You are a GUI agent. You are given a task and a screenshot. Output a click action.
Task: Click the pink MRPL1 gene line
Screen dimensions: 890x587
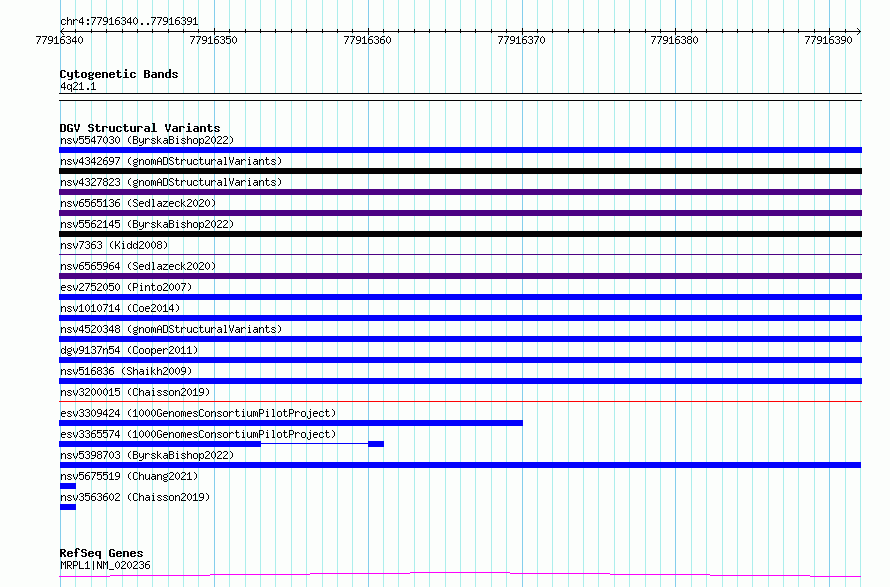[x=460, y=575]
